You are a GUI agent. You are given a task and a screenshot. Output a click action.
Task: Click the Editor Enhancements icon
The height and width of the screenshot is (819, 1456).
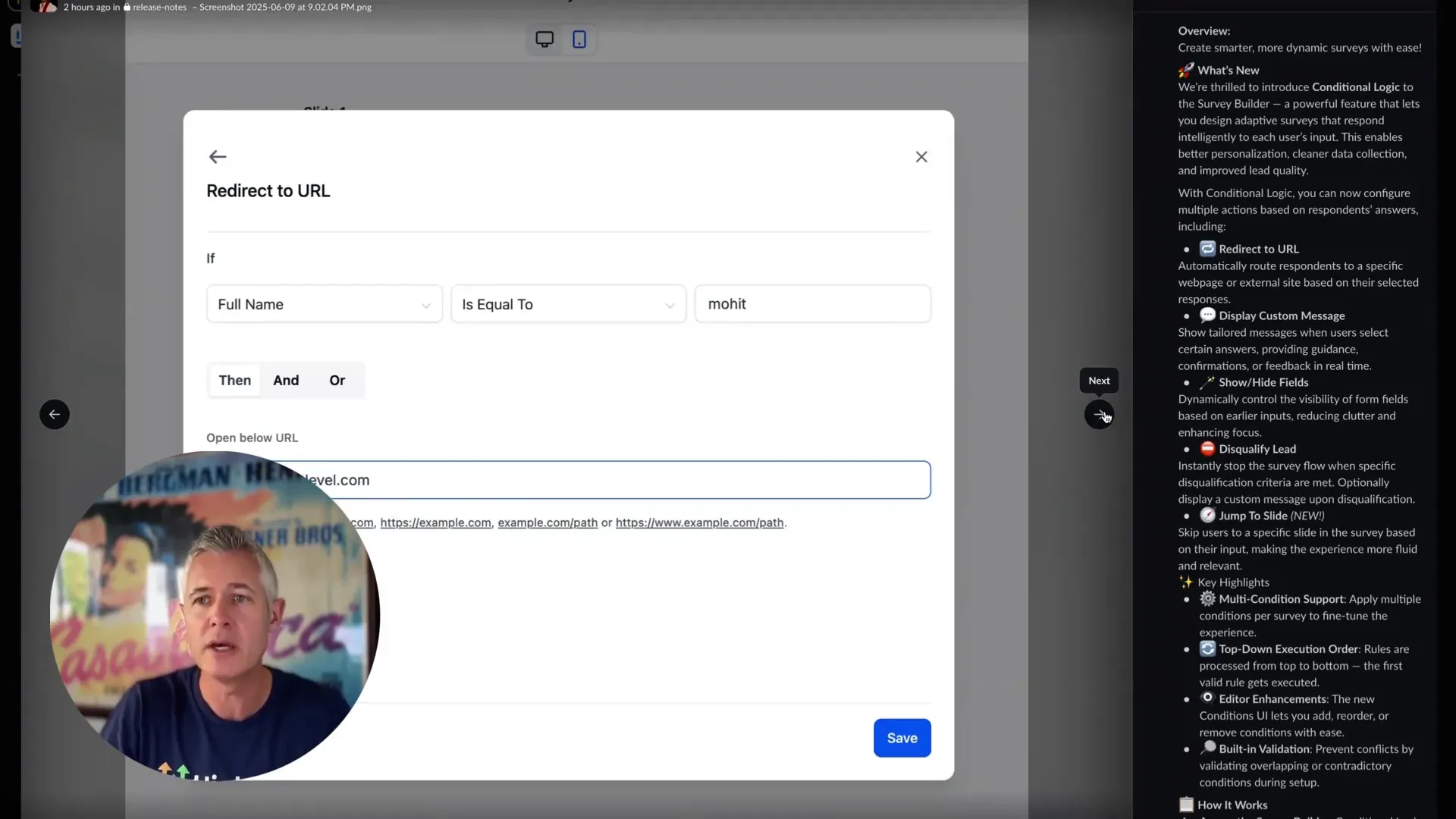pyautogui.click(x=1207, y=698)
